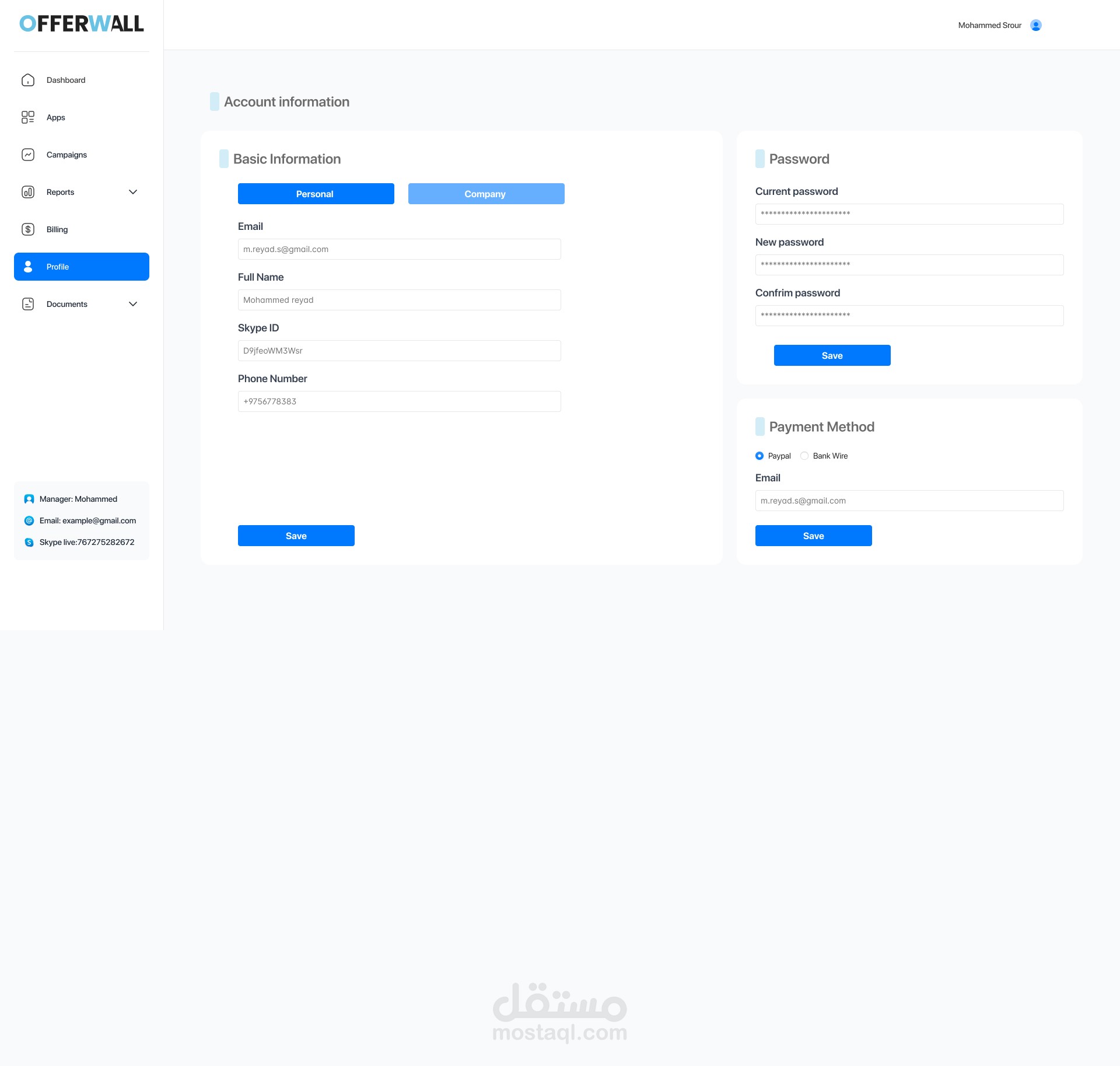1120x1066 pixels.
Task: Click the Reports bar-chart icon
Action: 28,192
